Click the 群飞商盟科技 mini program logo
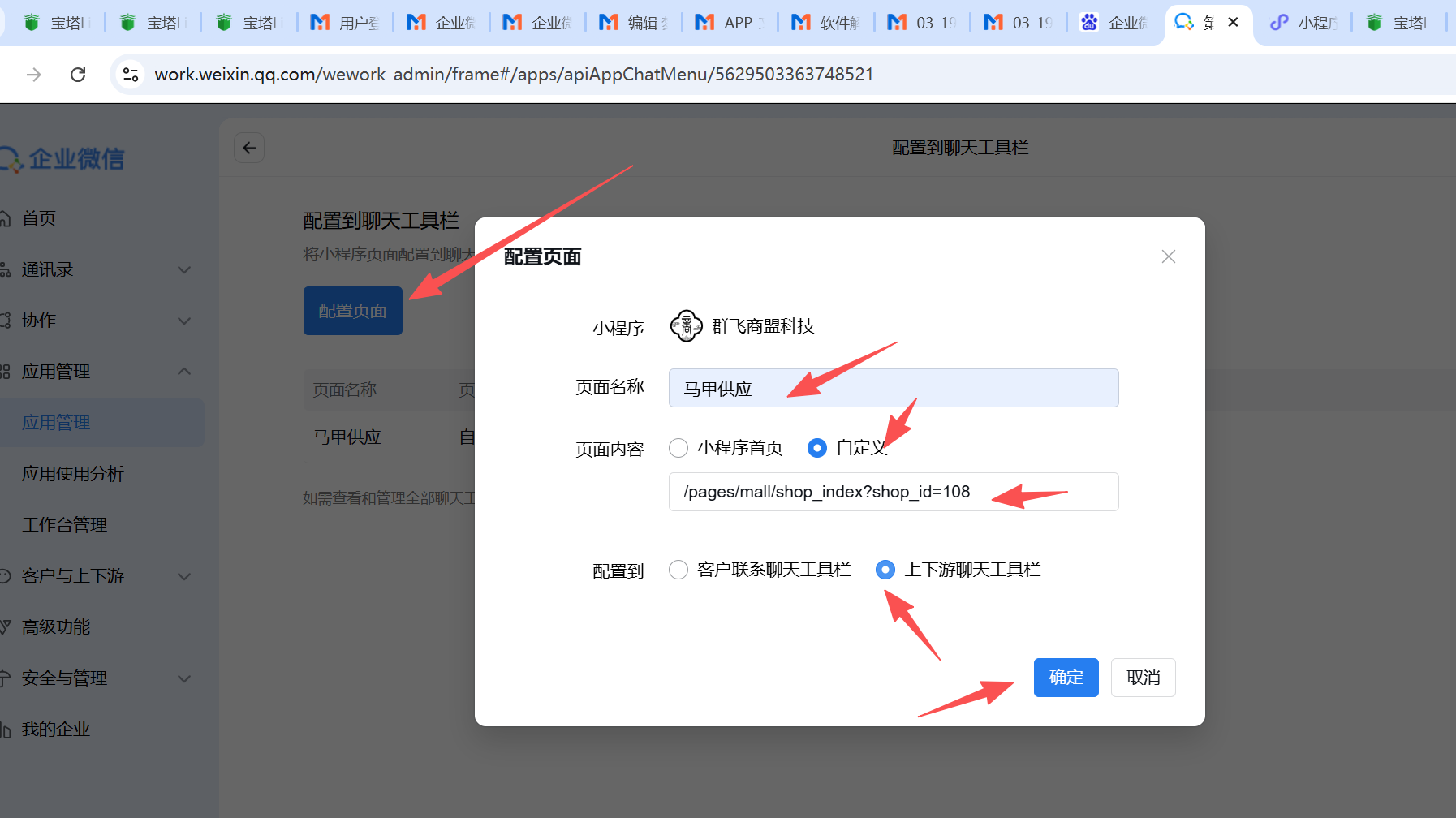1456x818 pixels. pyautogui.click(x=686, y=326)
